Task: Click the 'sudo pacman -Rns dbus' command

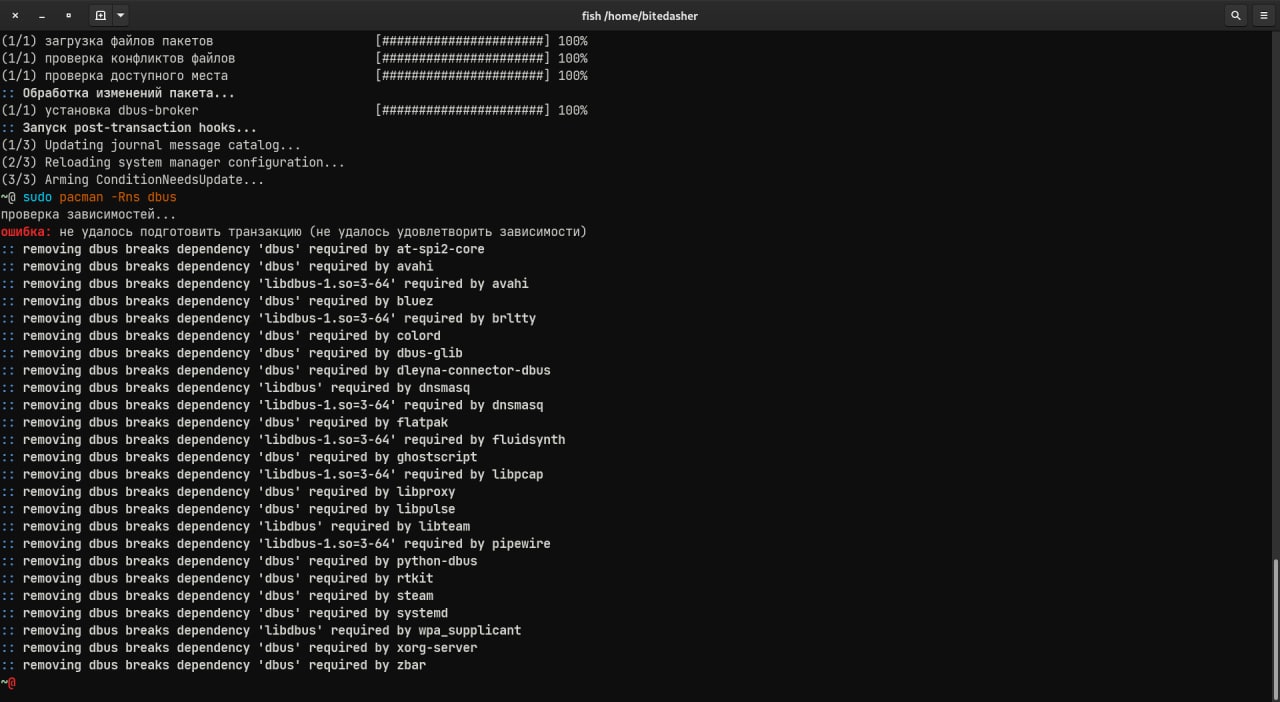Action: (99, 197)
